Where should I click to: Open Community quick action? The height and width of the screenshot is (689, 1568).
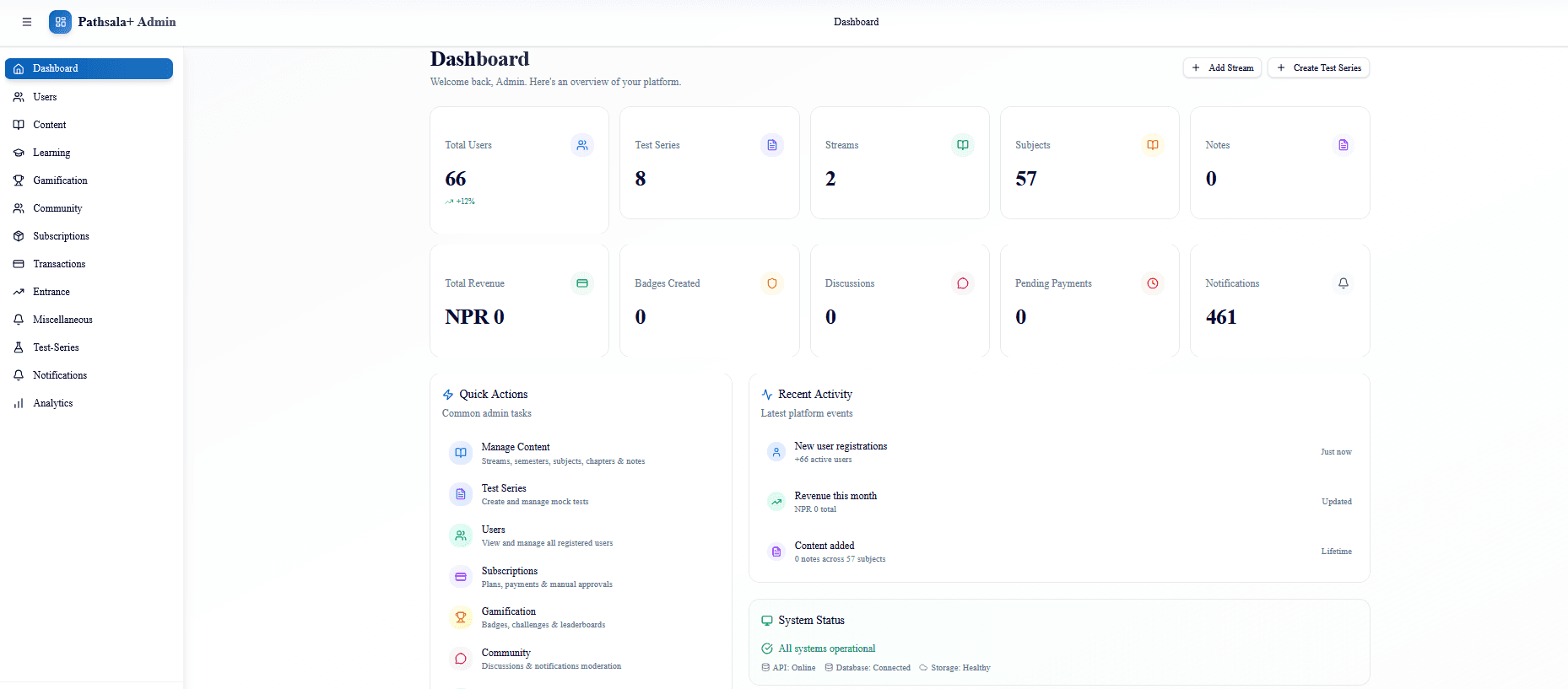coord(581,659)
